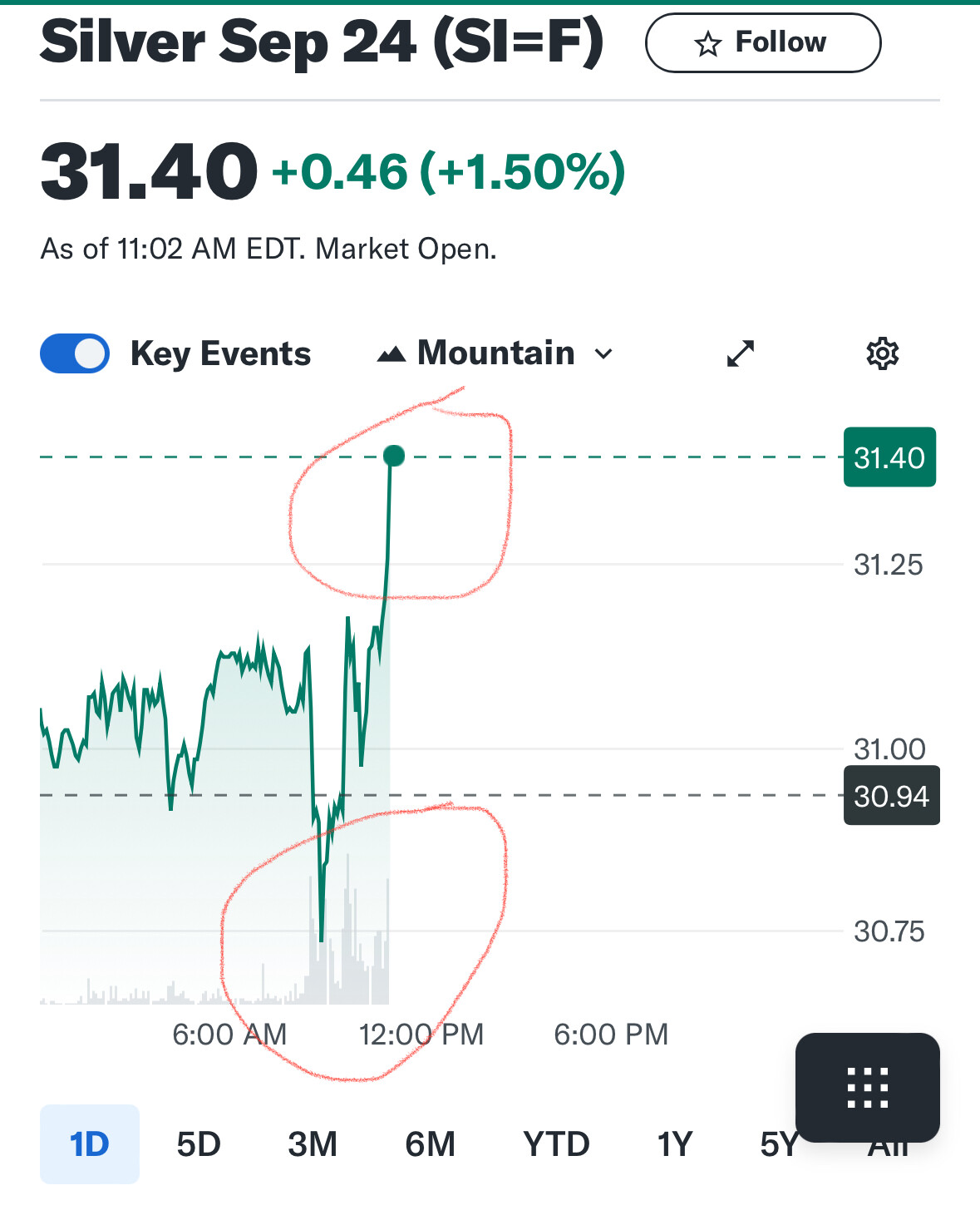Click the 30.94 previous close label
The image size is (980, 1220).
coord(892,796)
